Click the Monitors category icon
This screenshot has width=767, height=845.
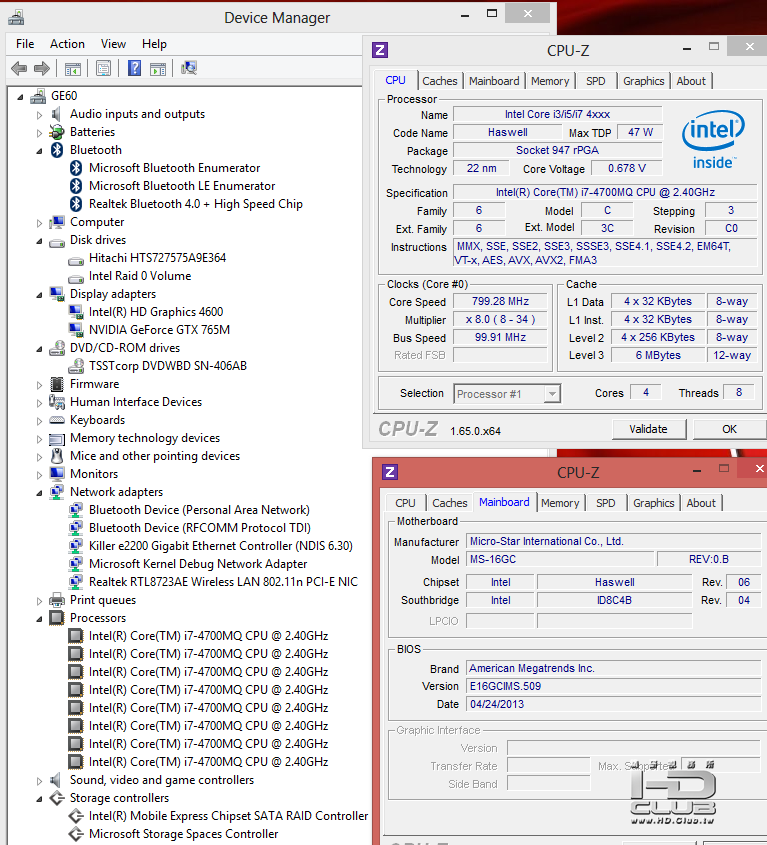57,474
